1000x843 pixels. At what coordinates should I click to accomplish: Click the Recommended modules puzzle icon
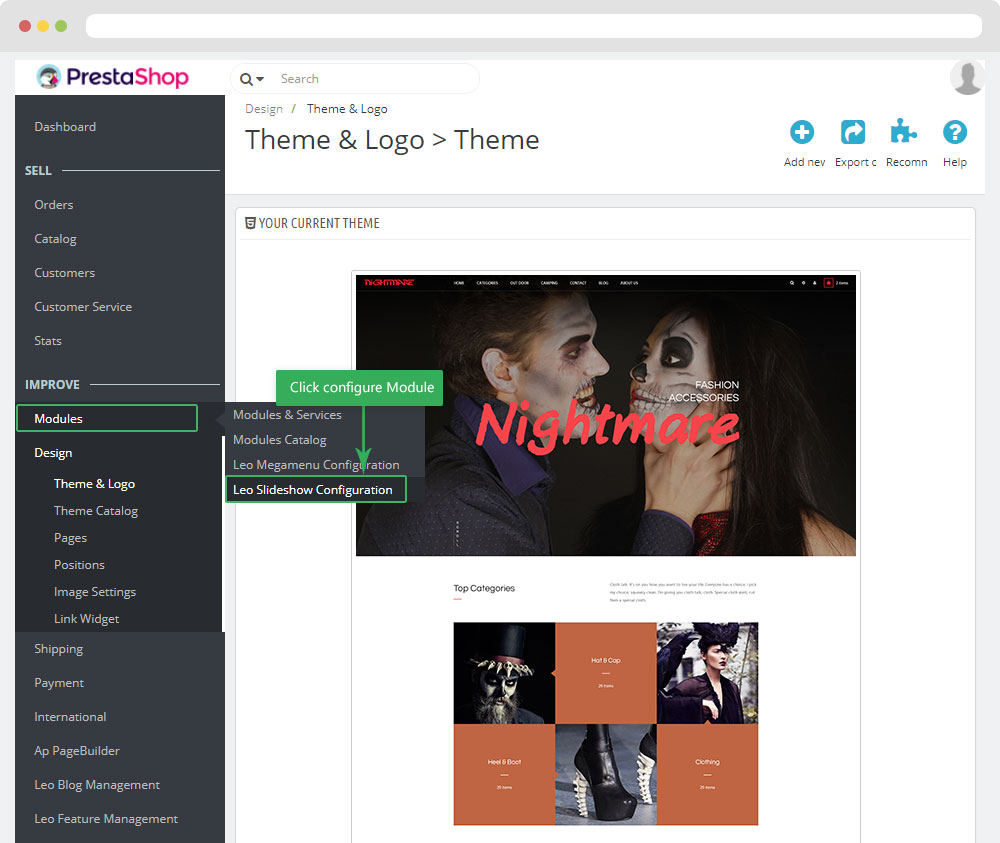(903, 131)
